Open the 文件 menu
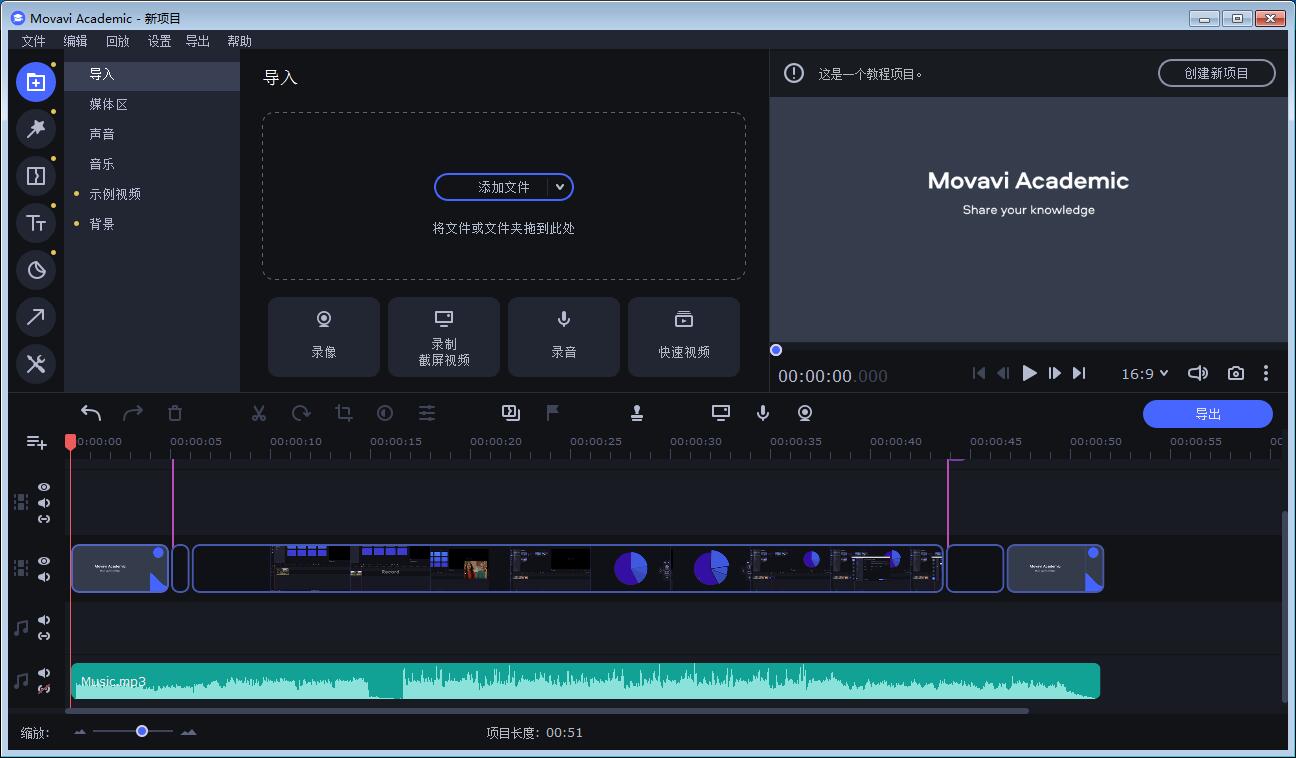Screen dimensions: 1296x758 (x=34, y=41)
